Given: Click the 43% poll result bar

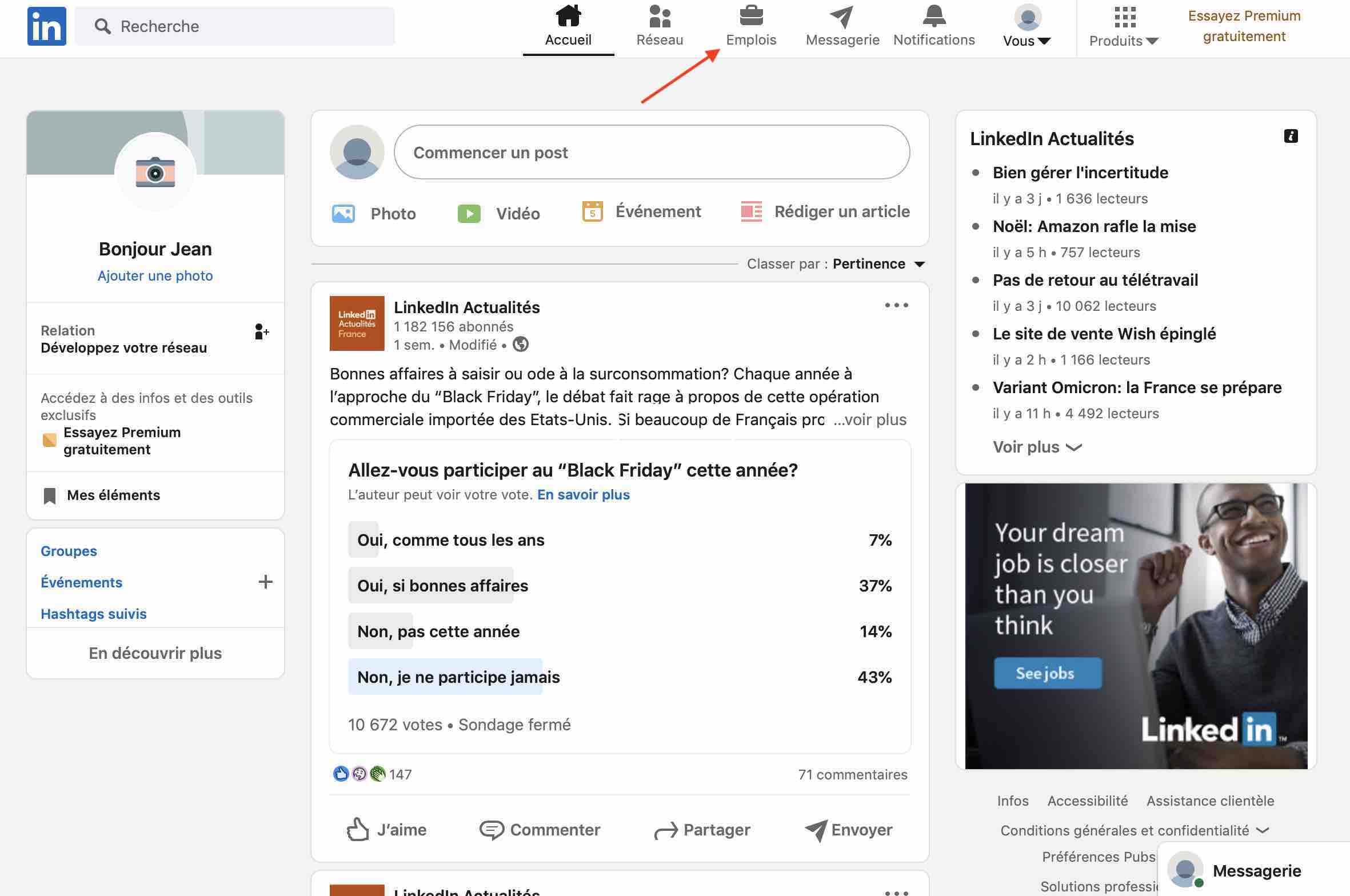Looking at the screenshot, I should pyautogui.click(x=874, y=677).
